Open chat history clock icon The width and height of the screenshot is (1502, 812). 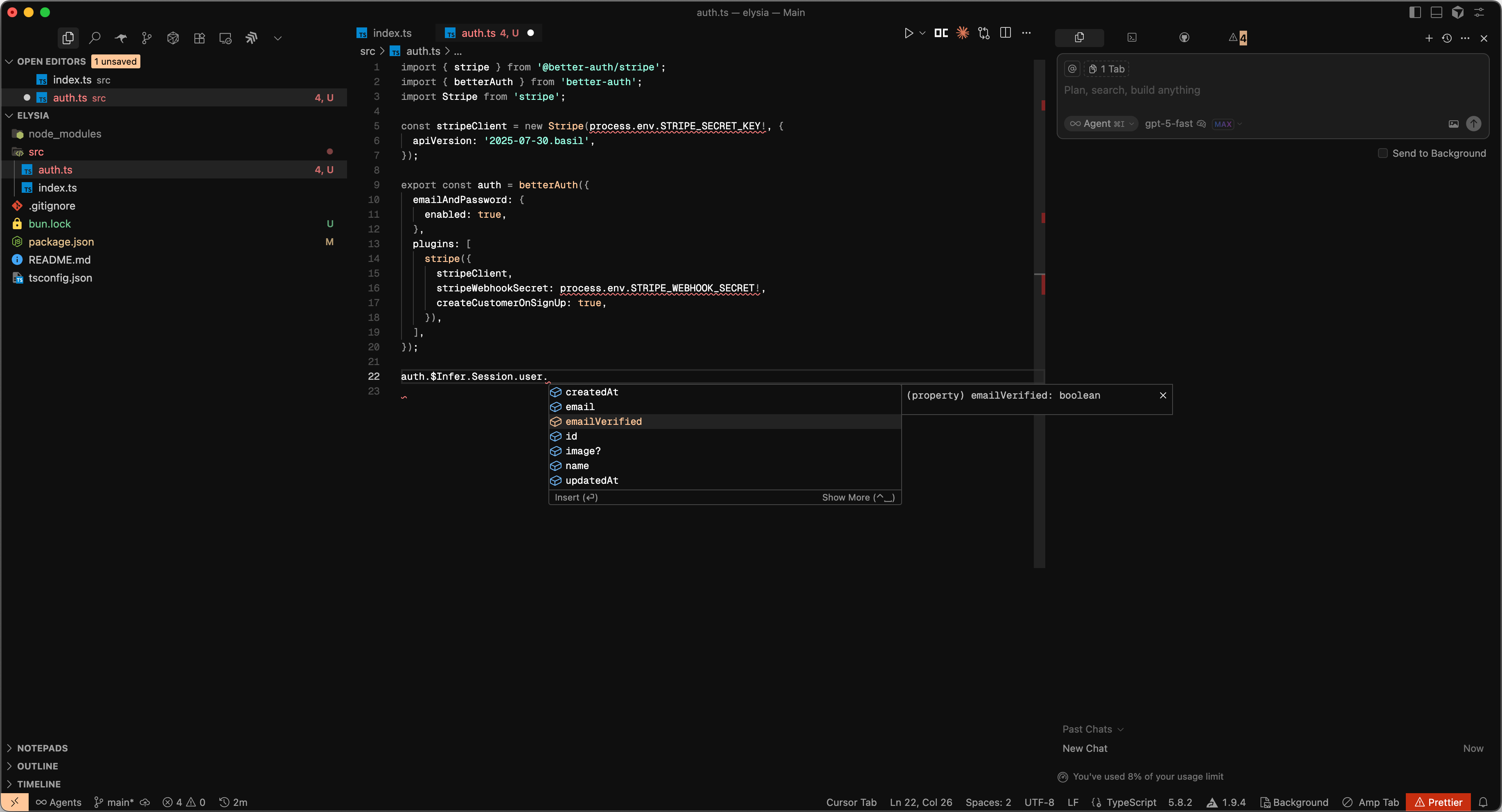(1447, 38)
